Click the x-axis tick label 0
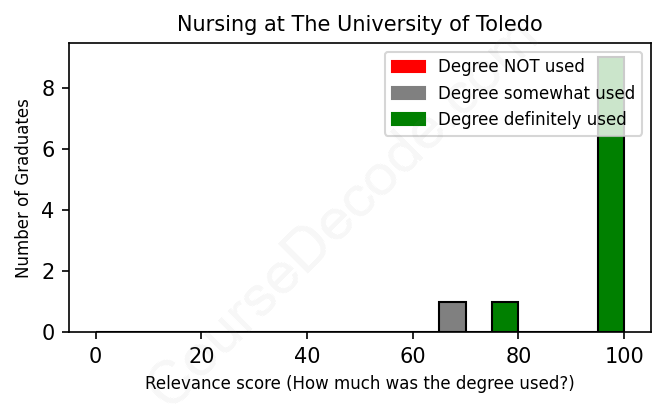The height and width of the screenshot is (408, 665). pyautogui.click(x=96, y=356)
